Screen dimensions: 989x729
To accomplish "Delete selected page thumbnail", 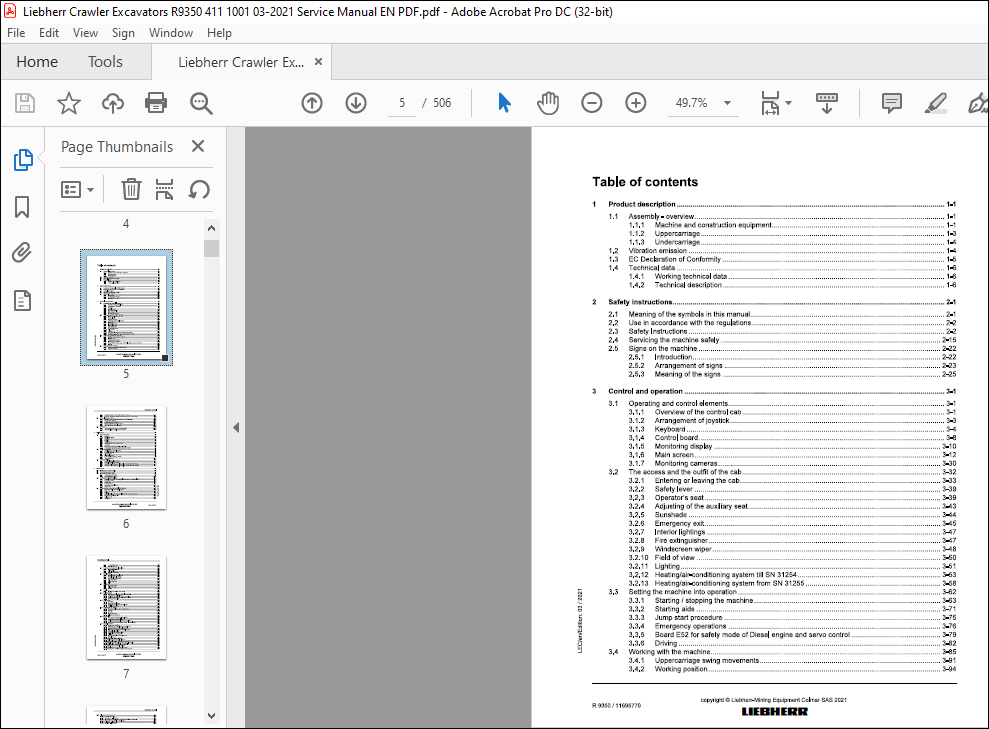I will (131, 189).
